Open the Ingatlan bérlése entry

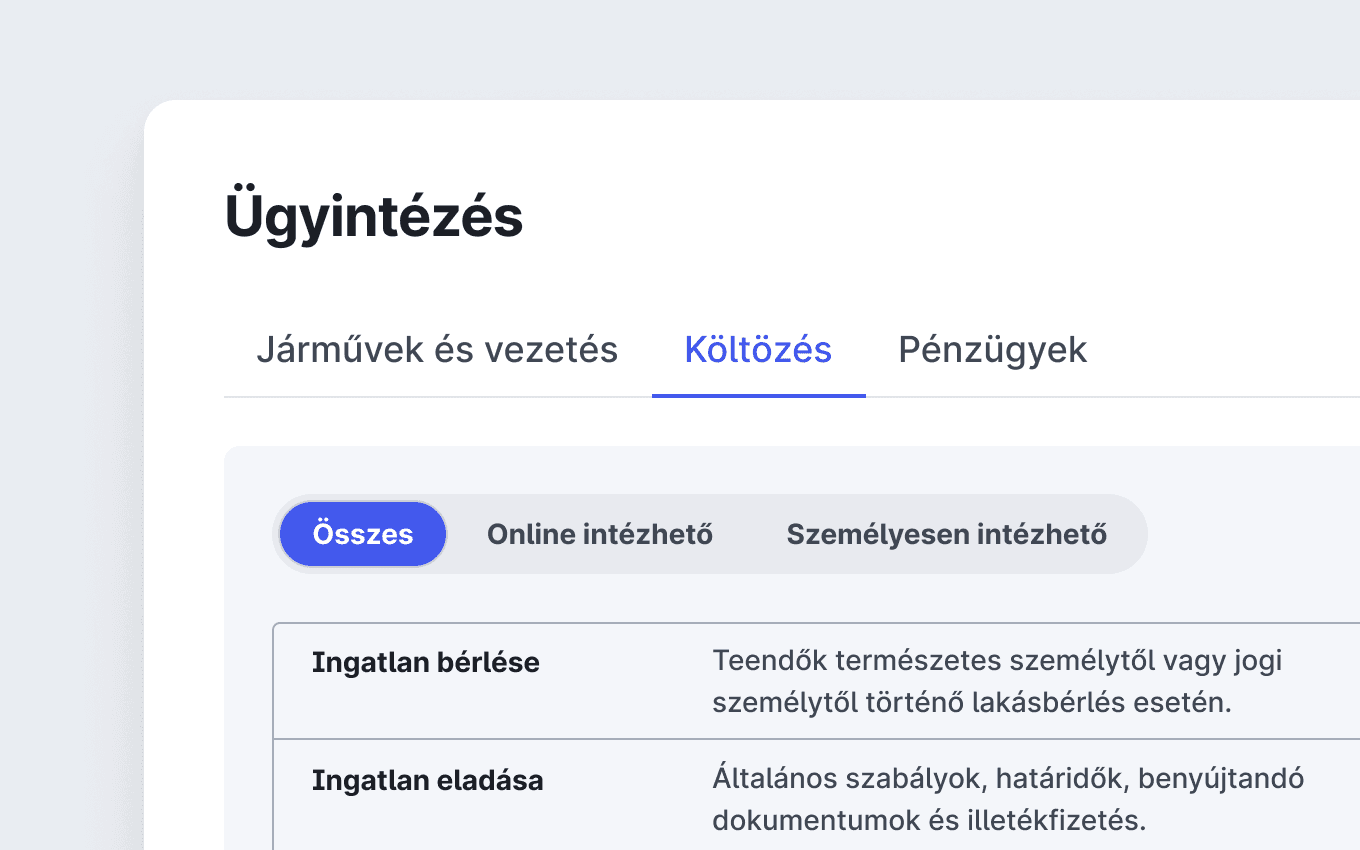816,681
